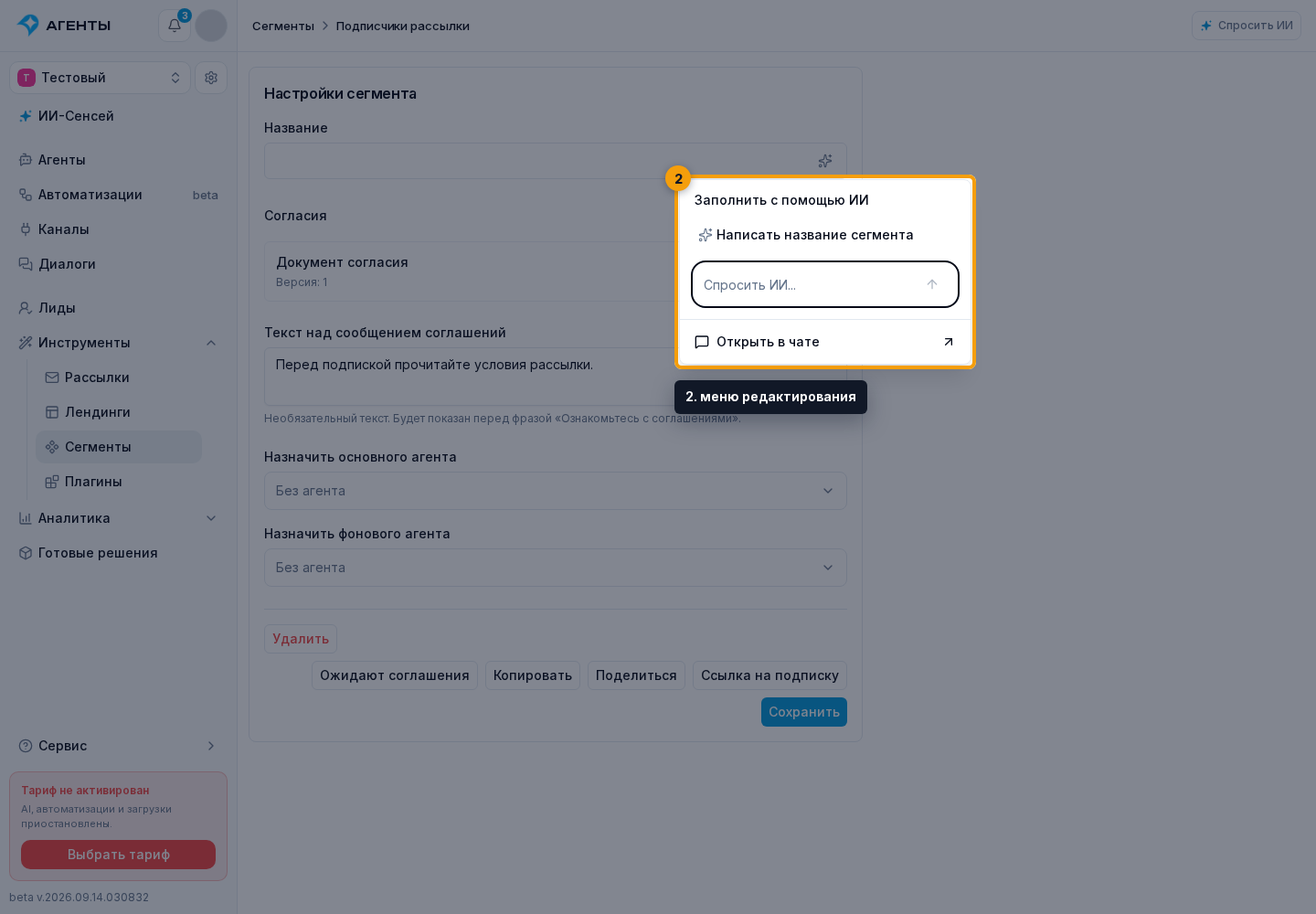Collapse the Инструменты section
This screenshot has height=914, width=1316.
118,343
